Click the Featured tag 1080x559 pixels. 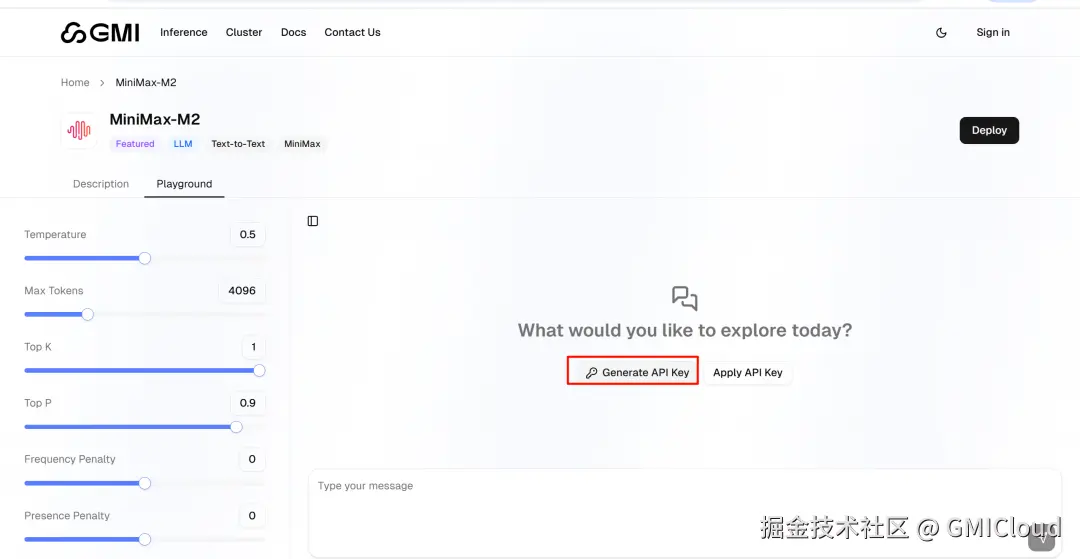tap(135, 144)
